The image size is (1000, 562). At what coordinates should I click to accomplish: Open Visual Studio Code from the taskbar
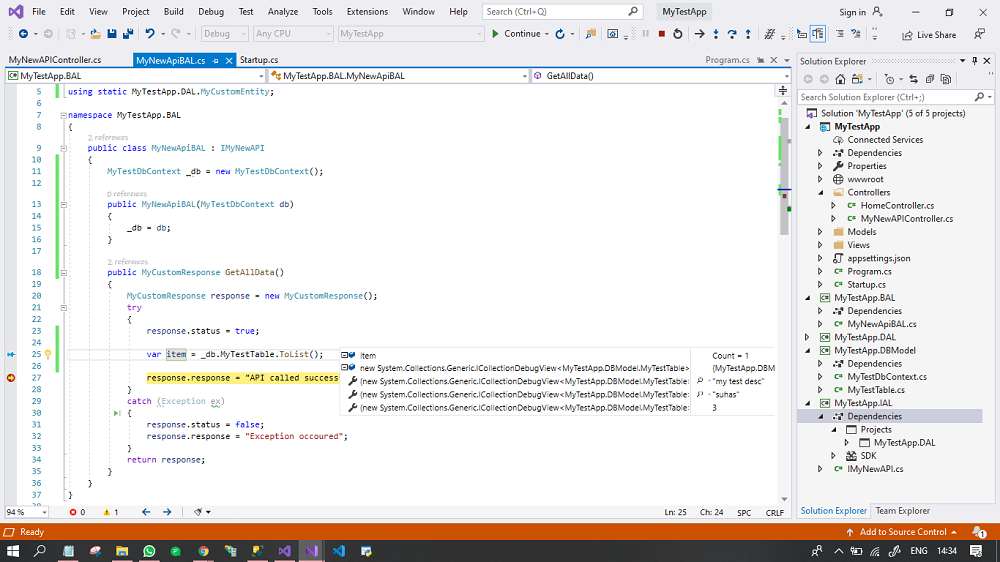pyautogui.click(x=339, y=551)
